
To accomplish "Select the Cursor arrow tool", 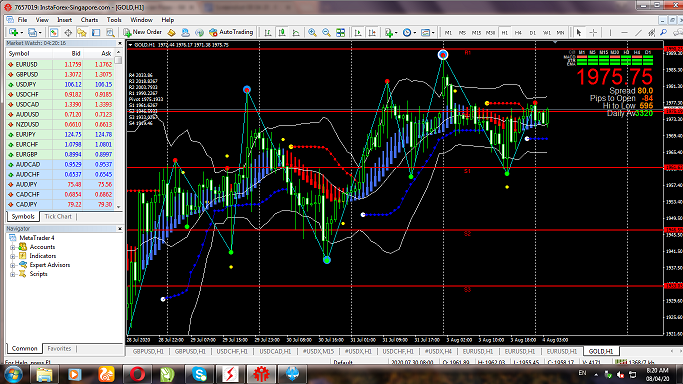I will tap(579, 33).
